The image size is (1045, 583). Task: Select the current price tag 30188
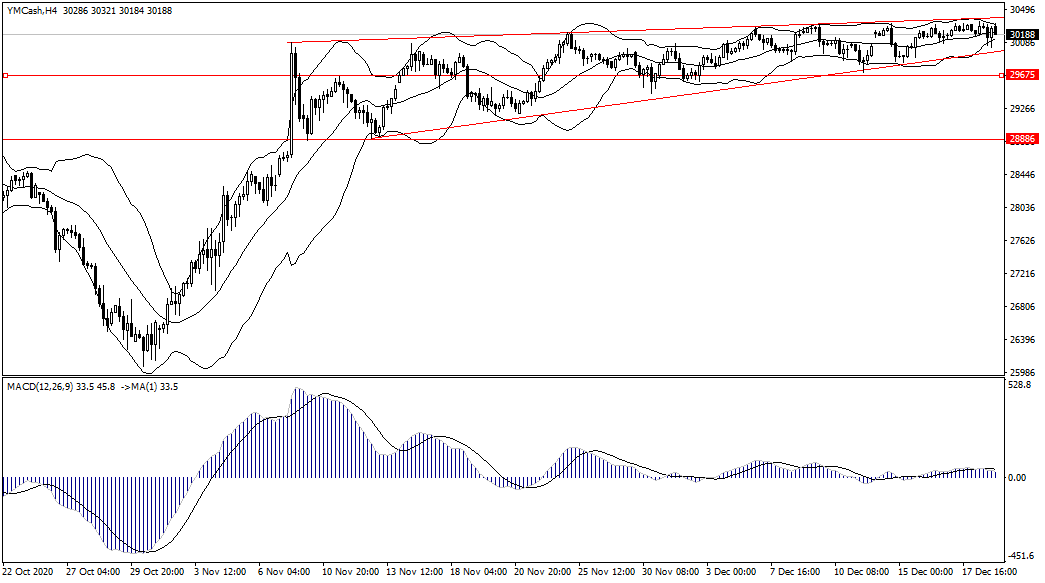[x=1020, y=34]
